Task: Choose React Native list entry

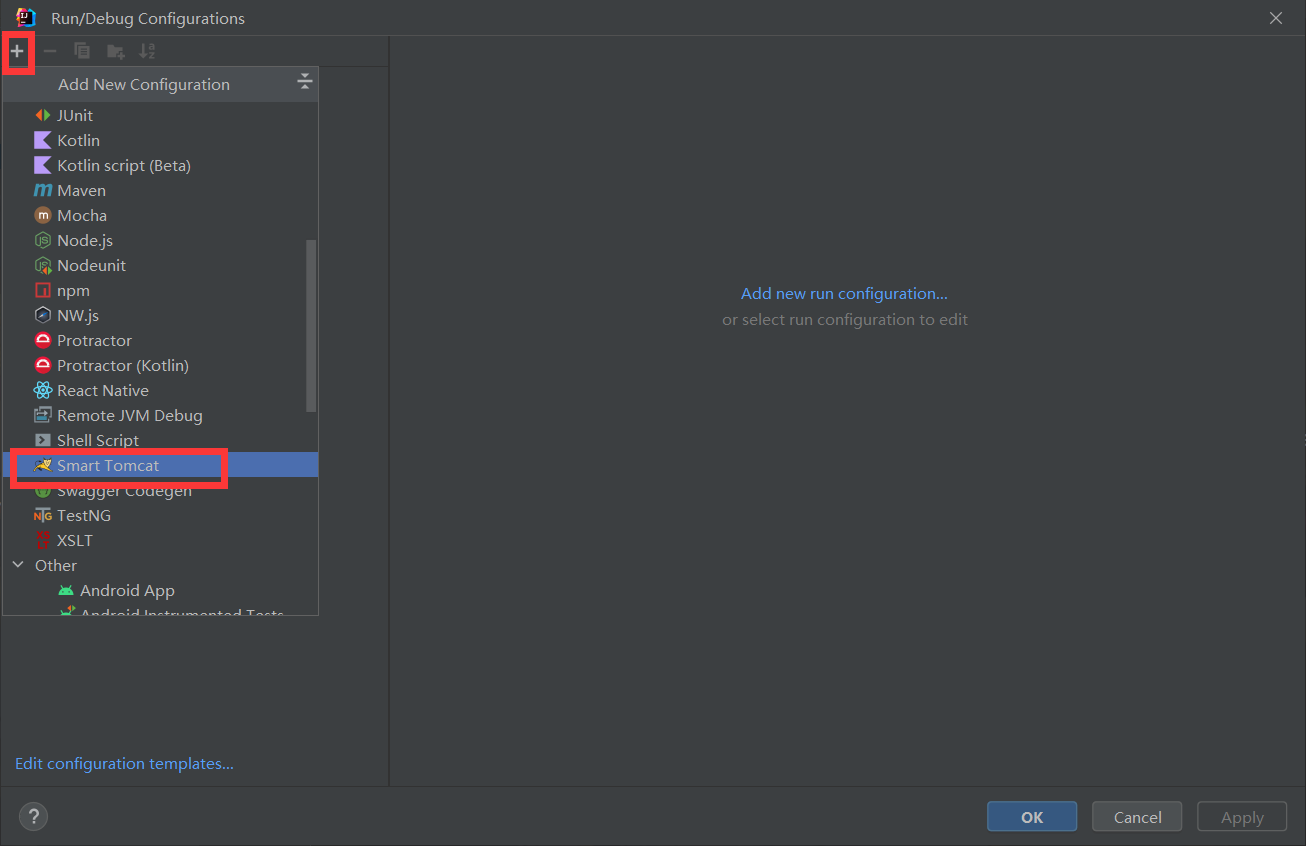Action: [160, 390]
